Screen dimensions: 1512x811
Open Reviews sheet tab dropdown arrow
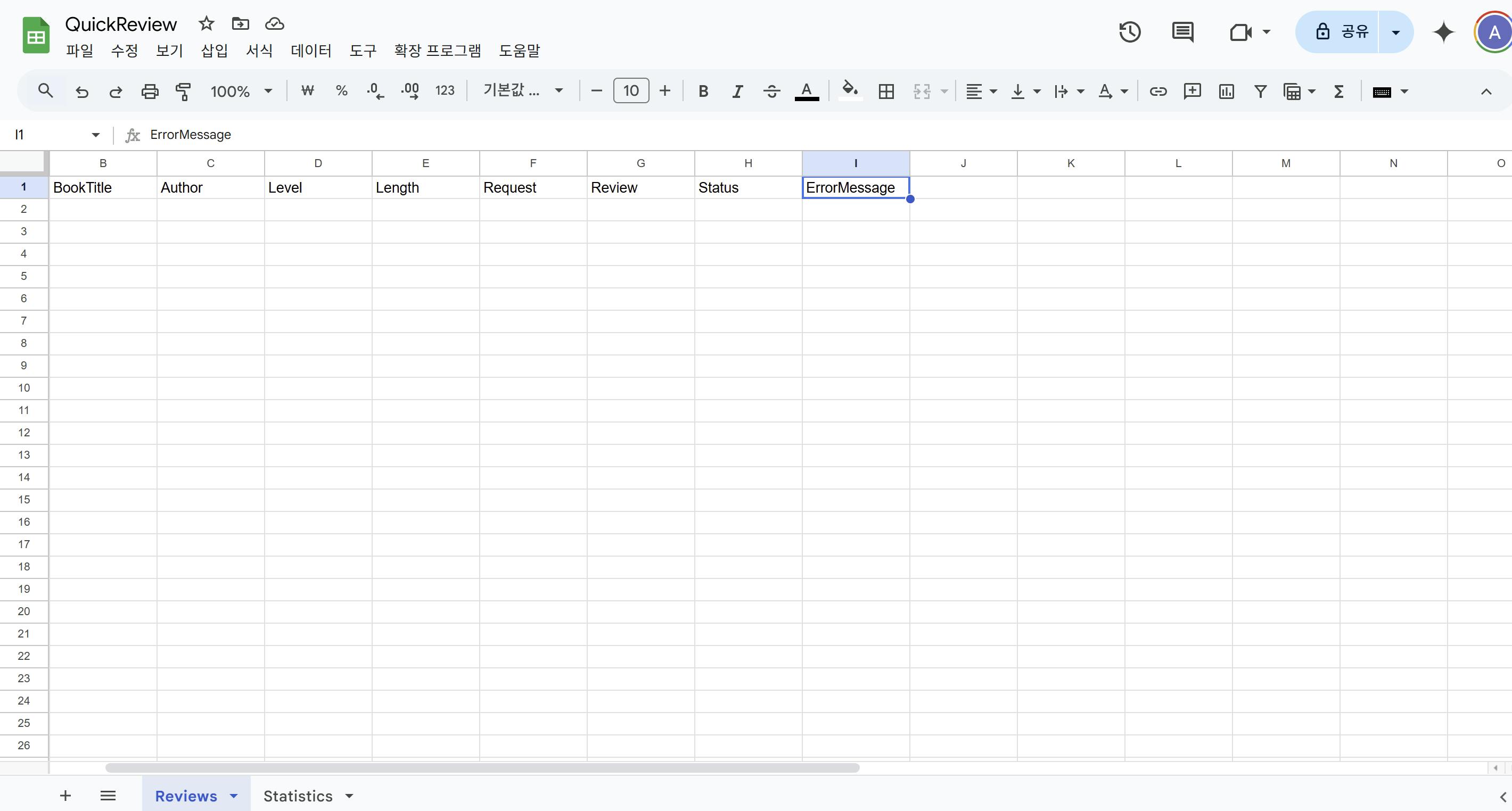234,796
